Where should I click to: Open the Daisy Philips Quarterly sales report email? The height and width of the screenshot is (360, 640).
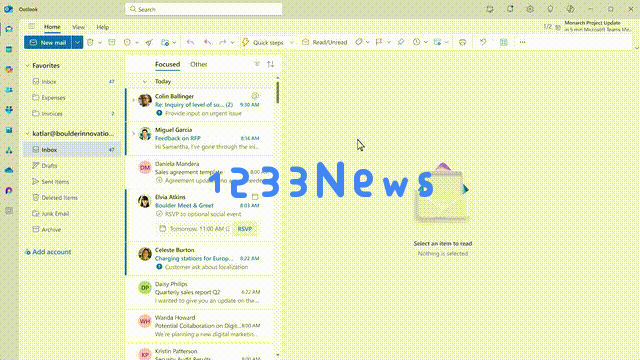click(x=200, y=292)
